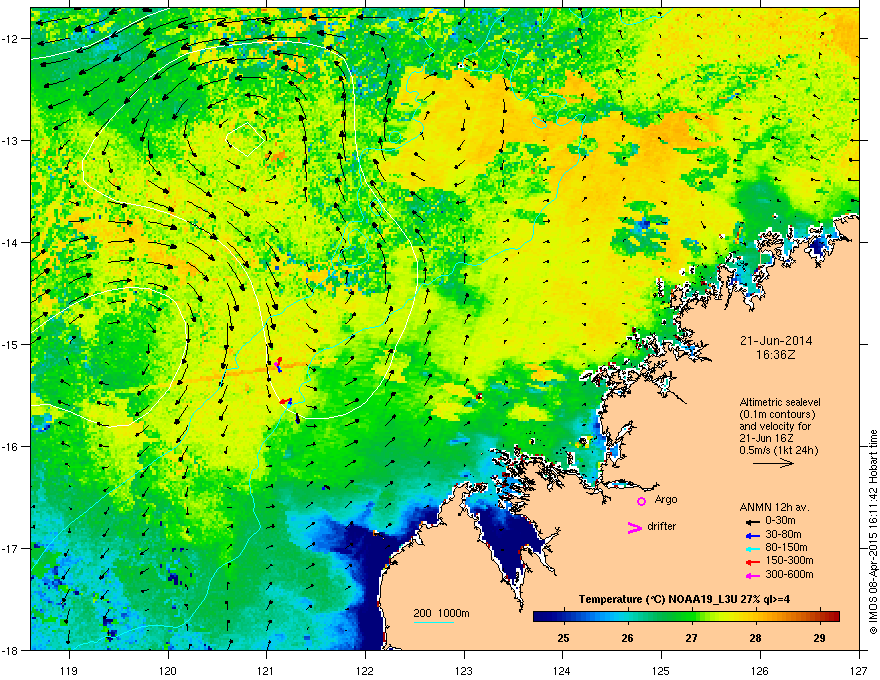Click latitude axis label -16
Viewport: 880px width, 680px height.
(x=11, y=447)
